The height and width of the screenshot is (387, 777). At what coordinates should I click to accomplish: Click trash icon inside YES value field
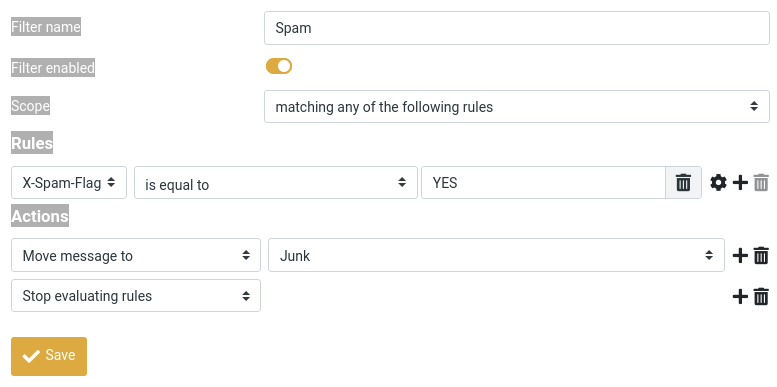[x=683, y=183]
